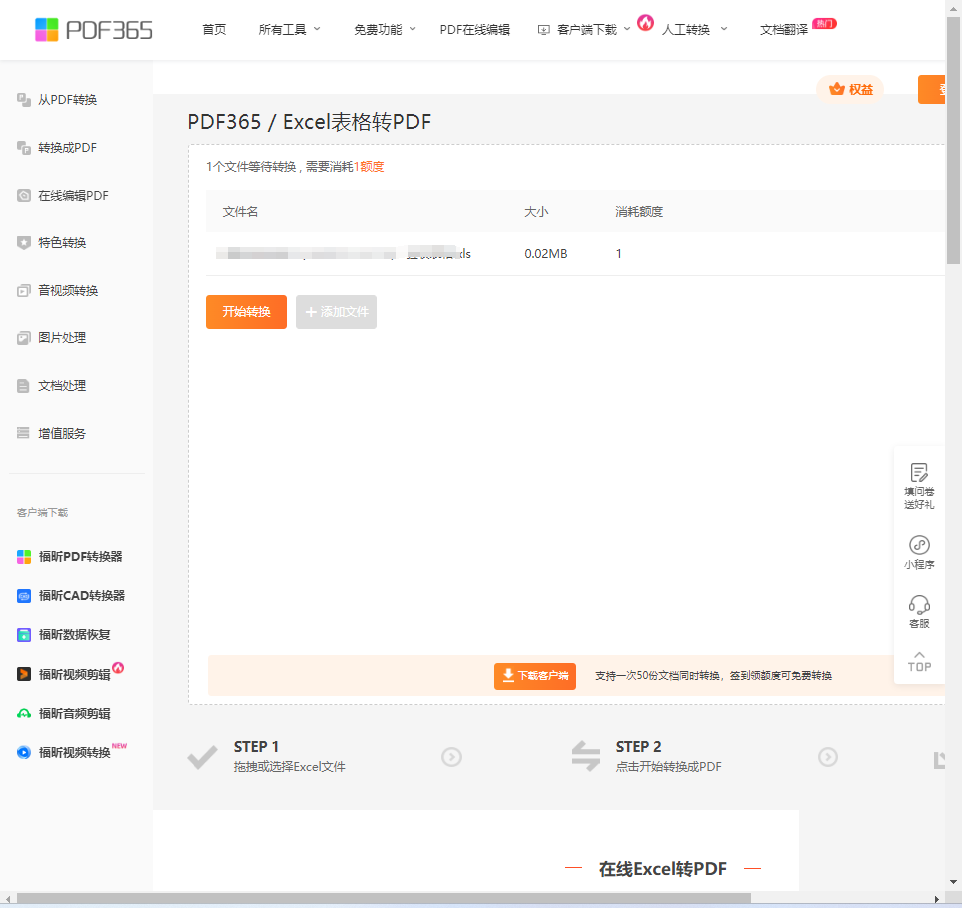This screenshot has width=962, height=908.
Task: Click the 福昕视频转换 app icon
Action: point(24,752)
